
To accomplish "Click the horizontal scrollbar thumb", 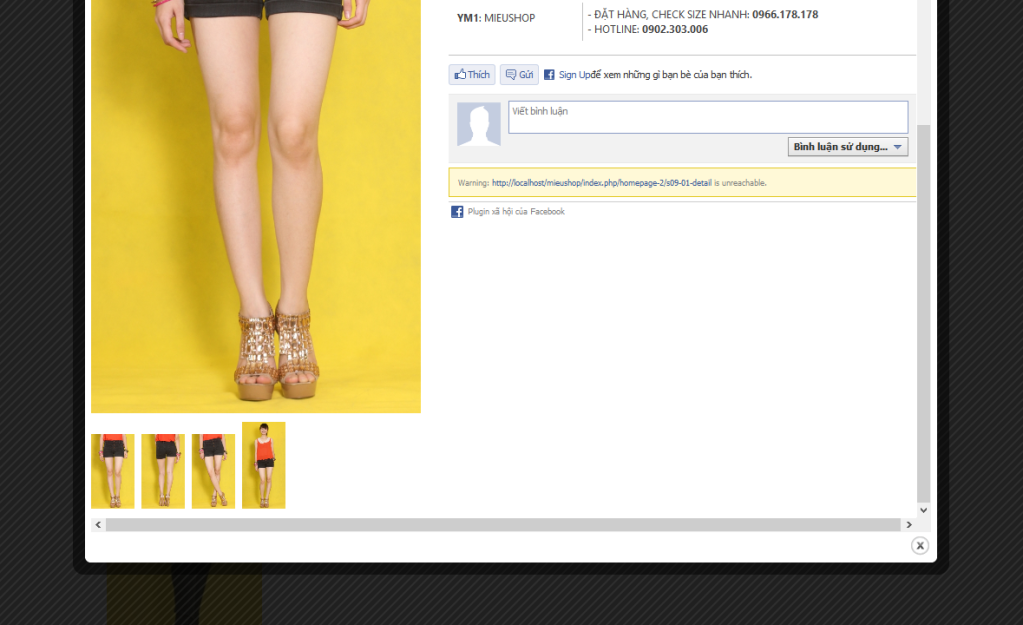I will (503, 525).
